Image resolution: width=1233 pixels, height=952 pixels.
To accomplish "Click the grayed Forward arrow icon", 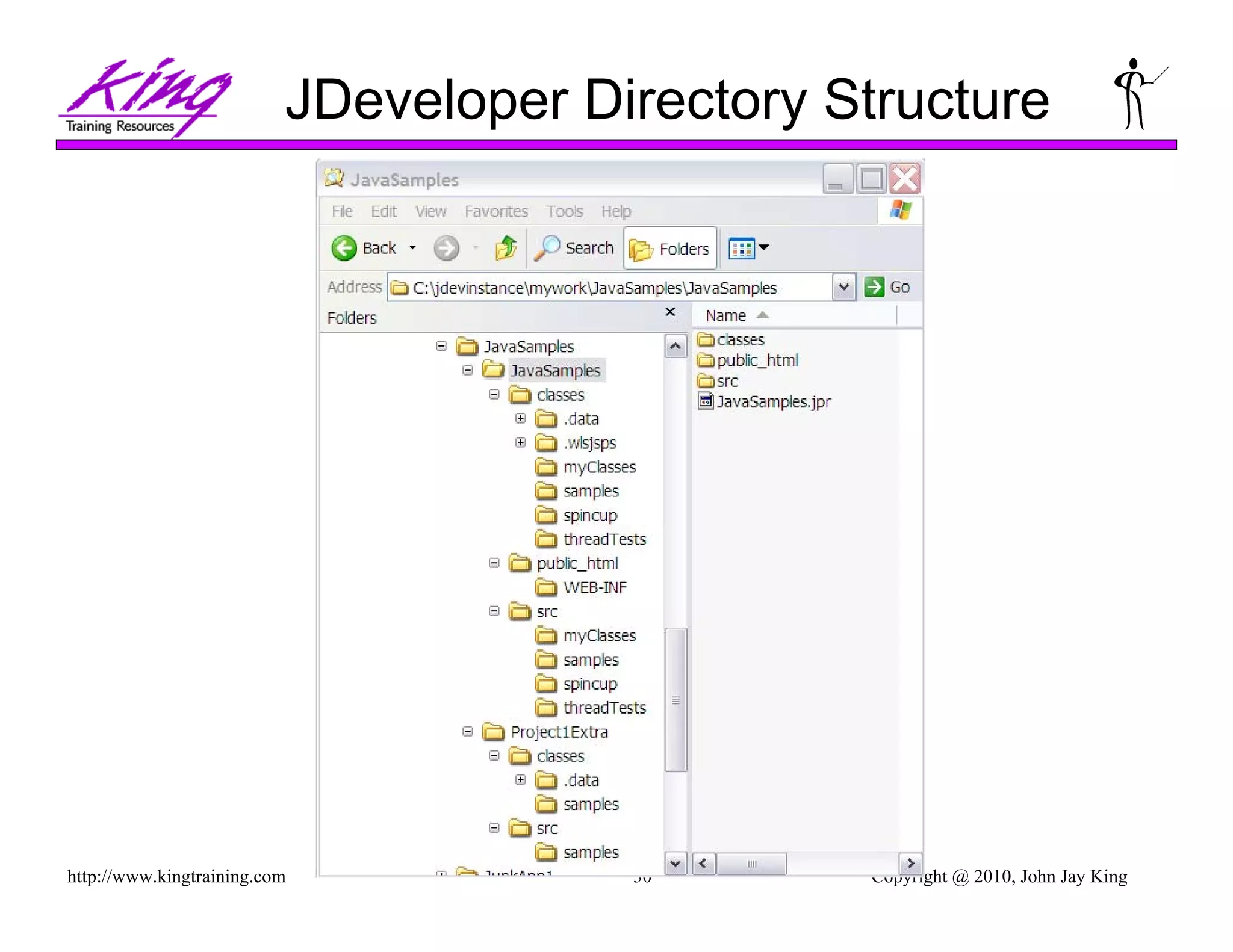I will pyautogui.click(x=446, y=248).
